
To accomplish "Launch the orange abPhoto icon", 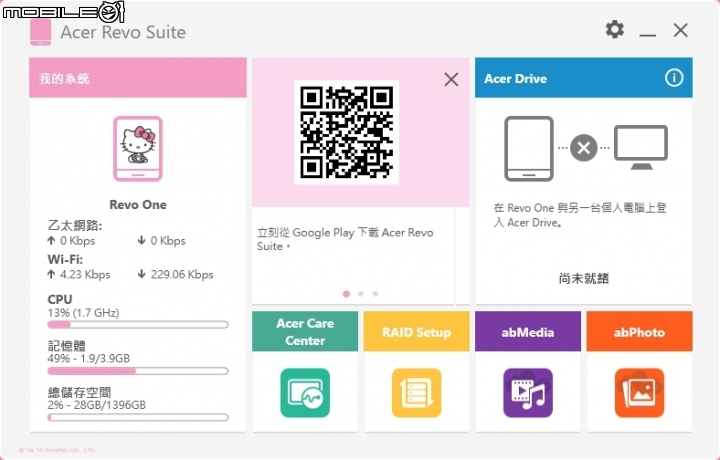I will pyautogui.click(x=640, y=393).
